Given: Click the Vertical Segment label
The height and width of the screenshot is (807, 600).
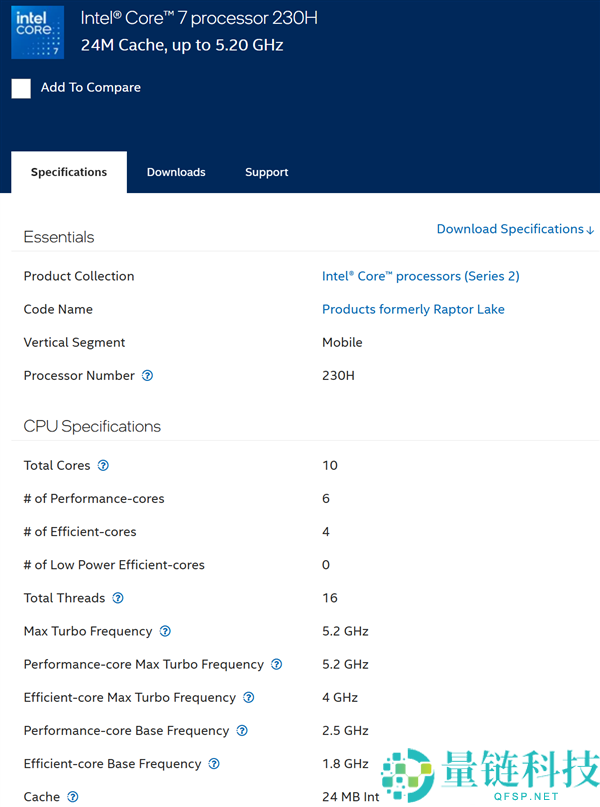Looking at the screenshot, I should (x=74, y=343).
